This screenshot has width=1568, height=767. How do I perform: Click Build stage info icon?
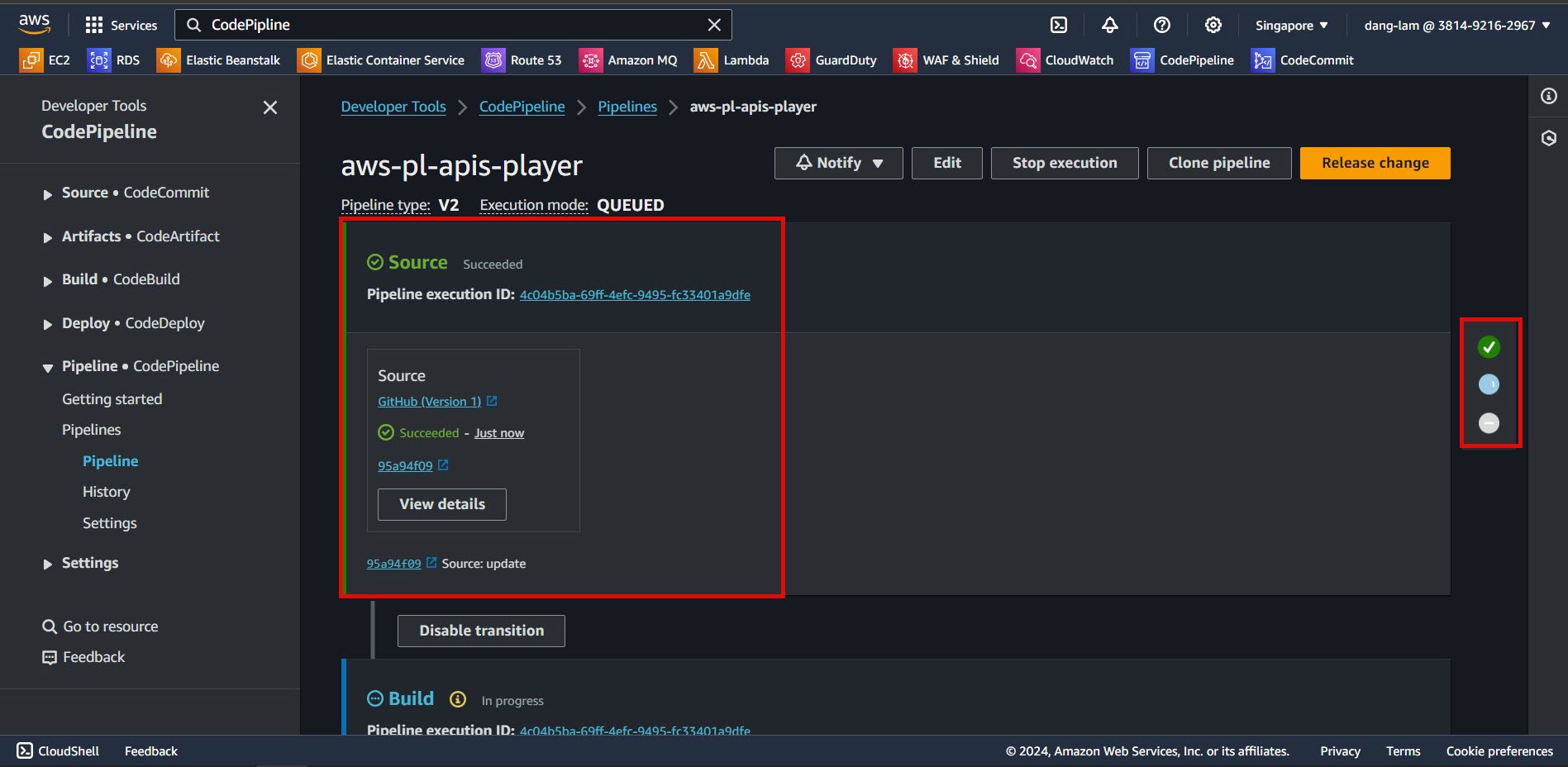(458, 699)
